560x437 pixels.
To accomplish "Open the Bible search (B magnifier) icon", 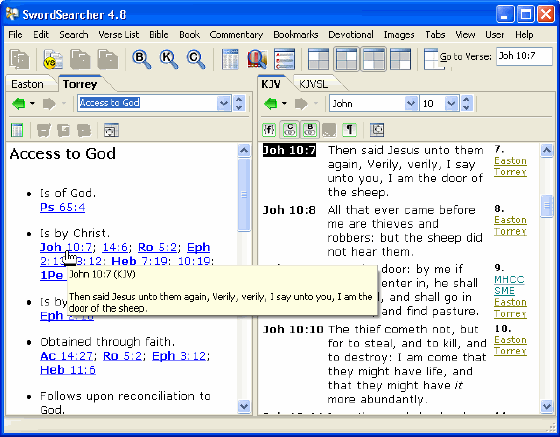I will 141,59.
